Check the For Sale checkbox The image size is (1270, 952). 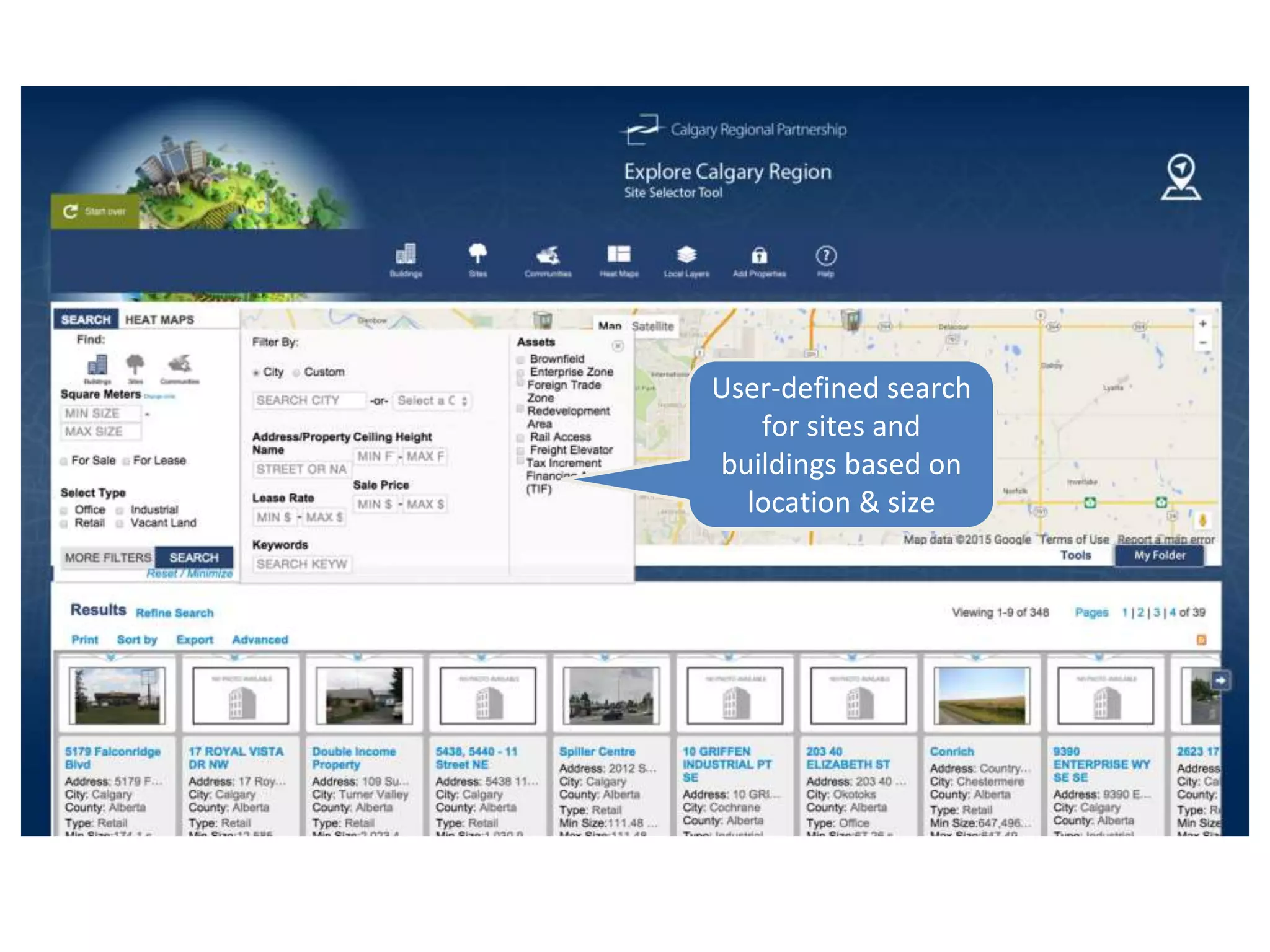[64, 461]
